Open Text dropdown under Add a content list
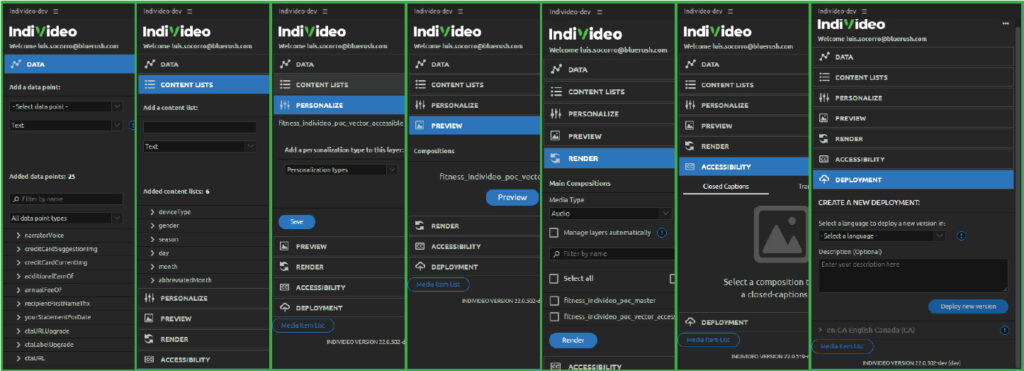Viewport: 1024px width, 371px height. coord(200,147)
